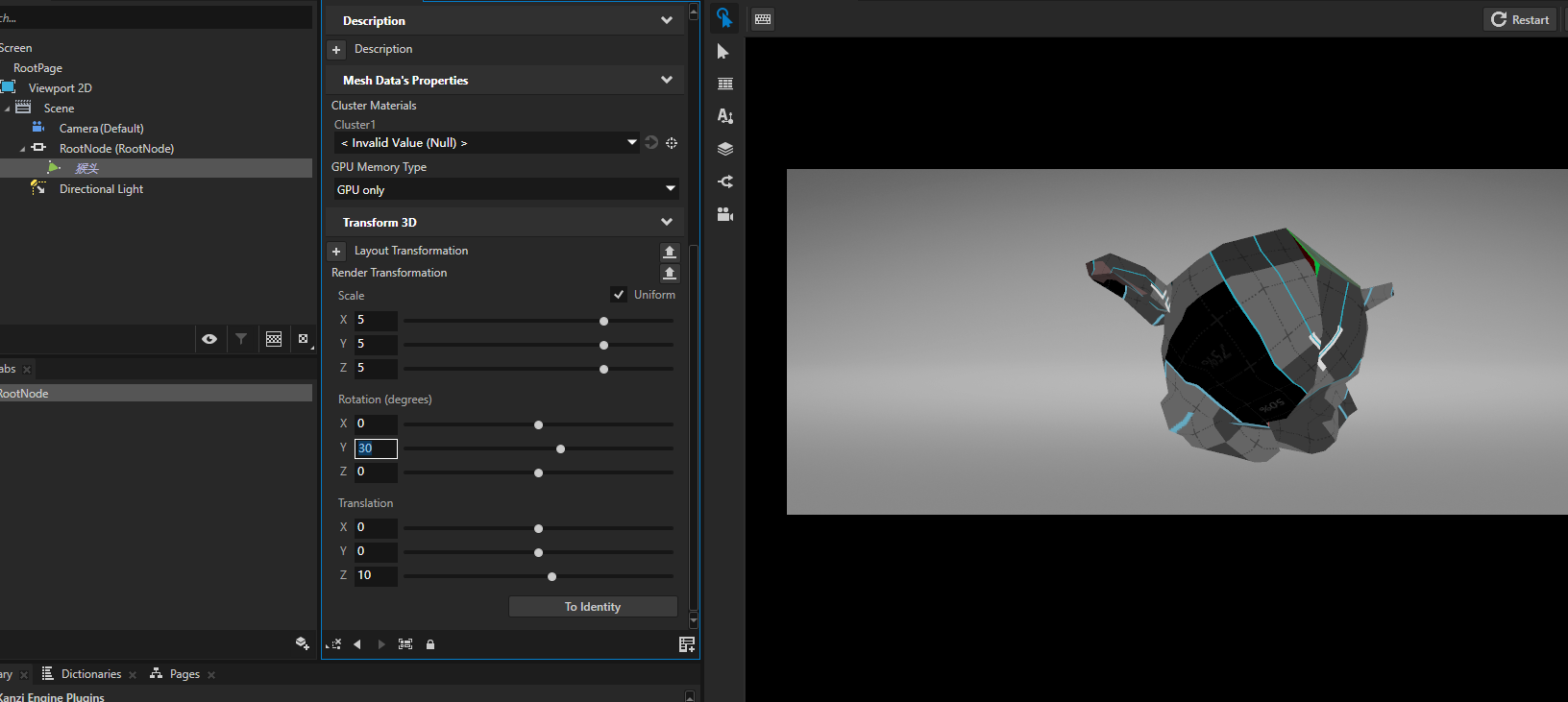Viewport: 1568px width, 702px height.
Task: Click the Translation Z slider
Action: [x=538, y=576]
